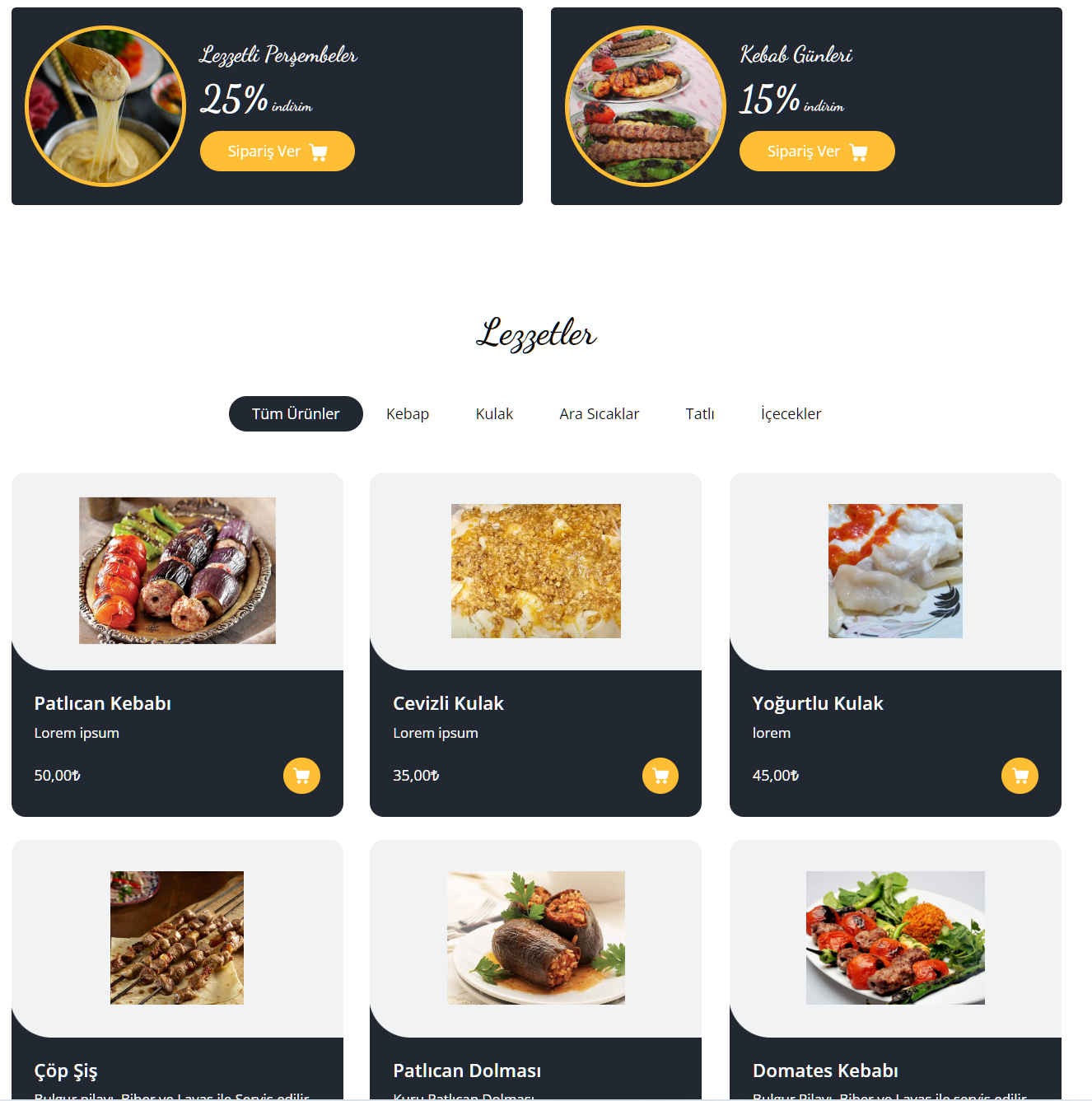Open the Çöp Şiş skewers image
Screen dimensions: 1092x1101
tap(177, 938)
